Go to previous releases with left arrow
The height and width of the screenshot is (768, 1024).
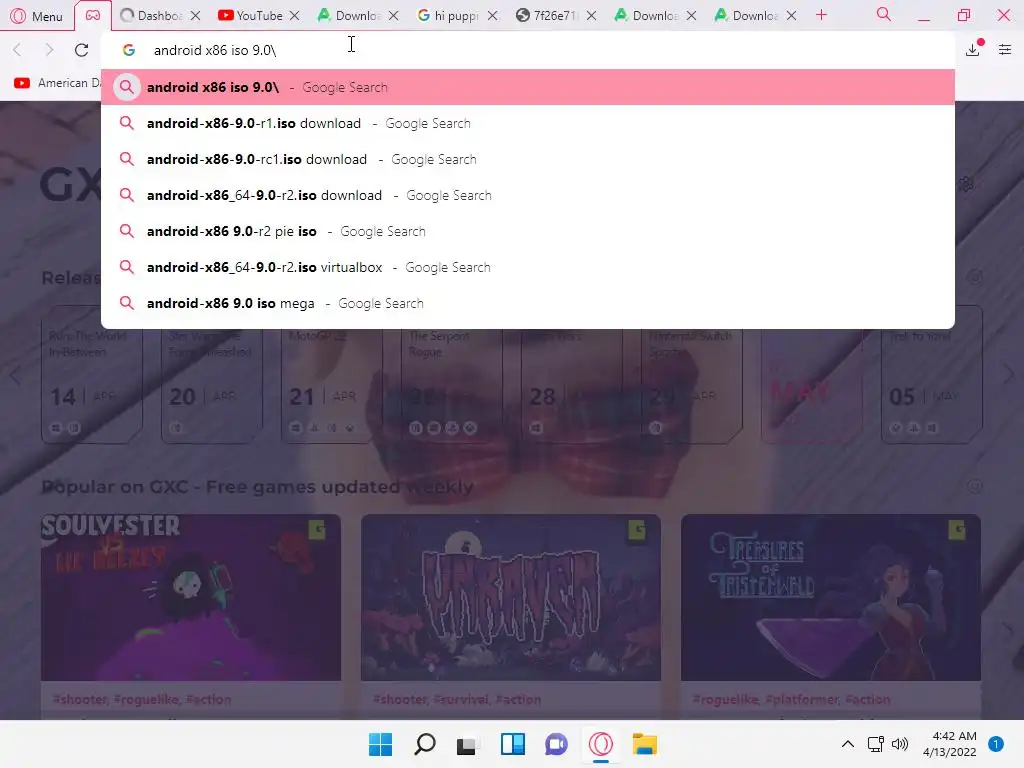(x=15, y=375)
